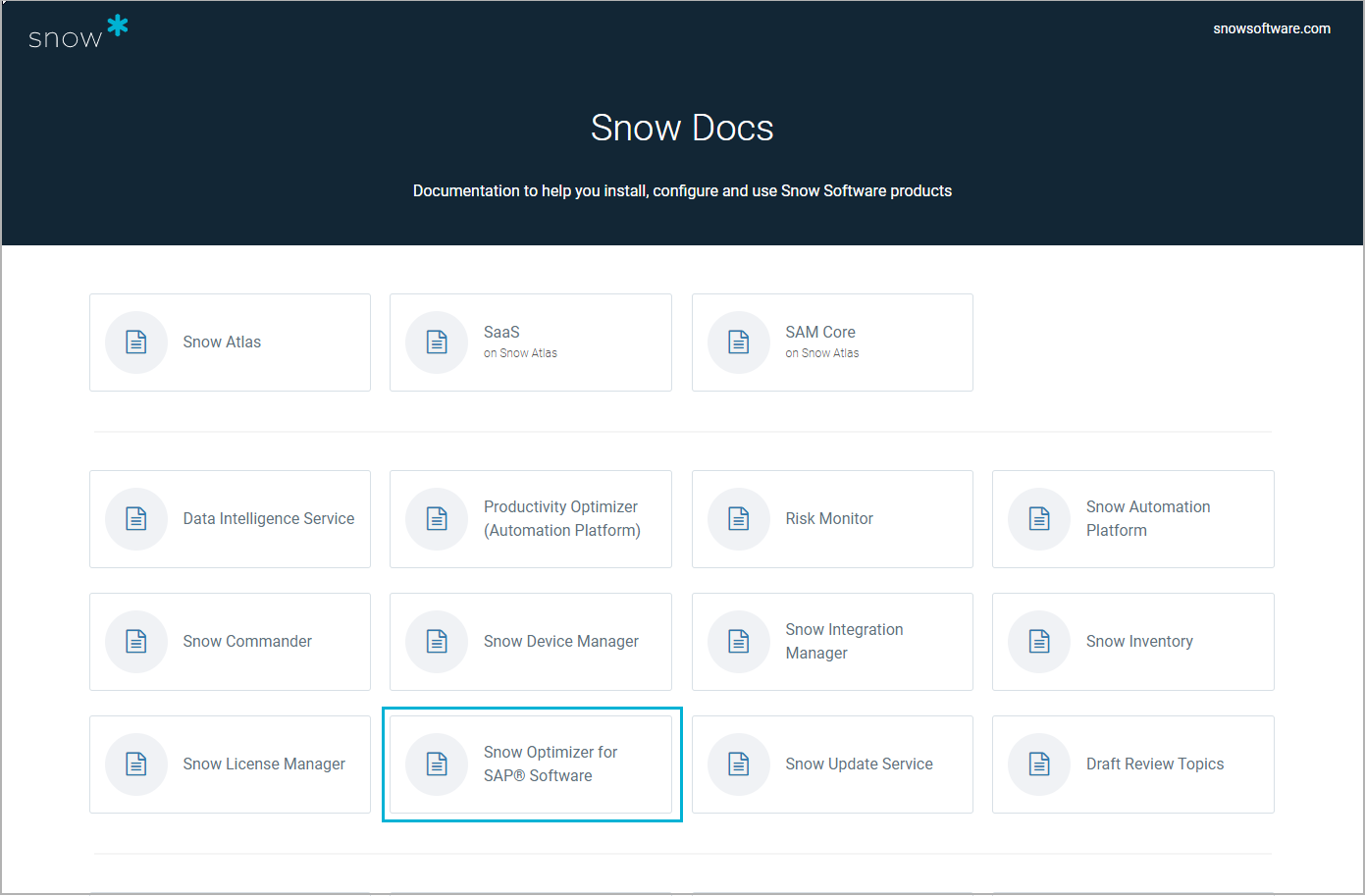1365x896 pixels.
Task: Click the documentation tagline text
Action: 682,191
